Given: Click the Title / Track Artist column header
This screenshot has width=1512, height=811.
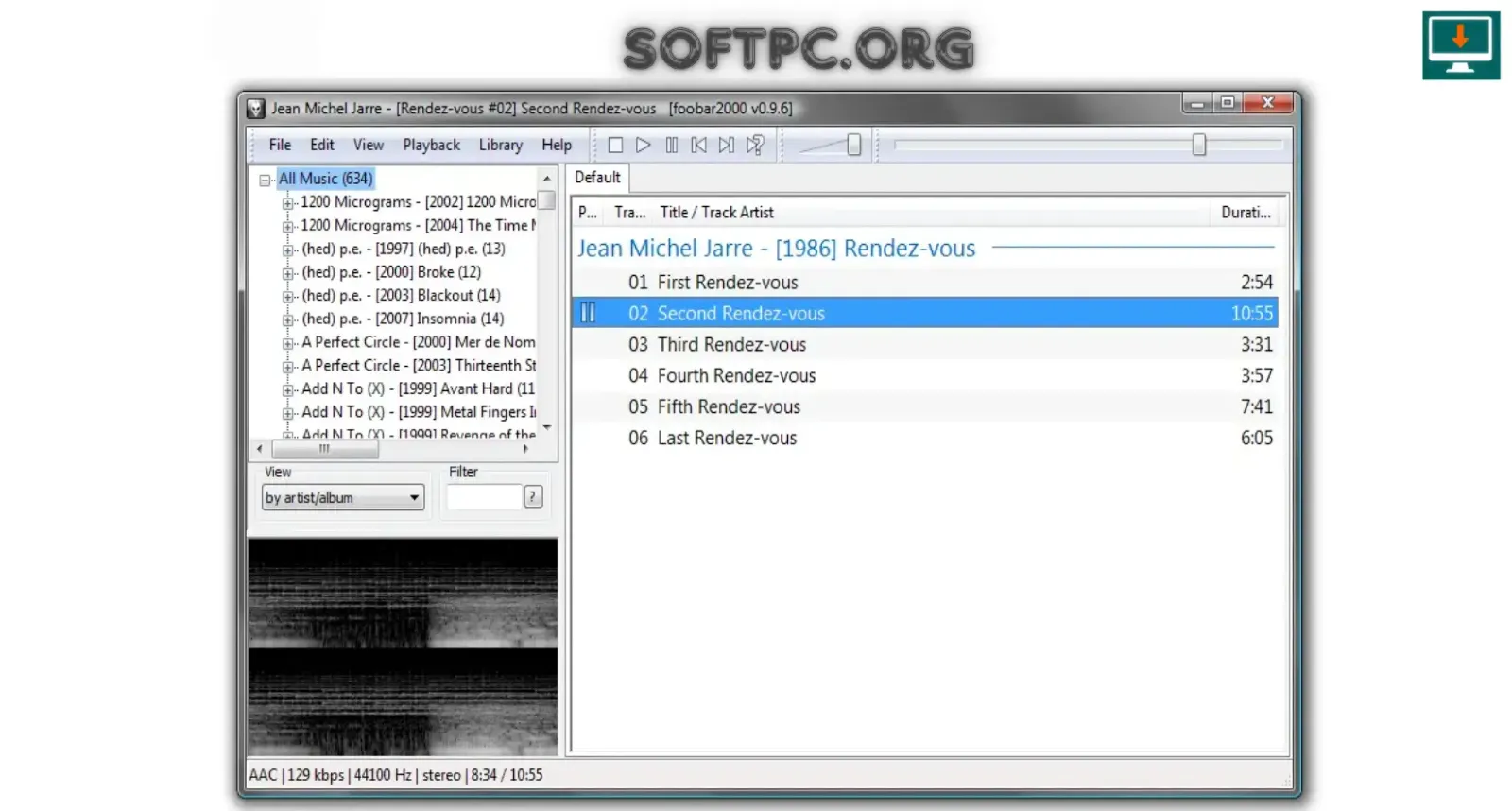Looking at the screenshot, I should click(x=931, y=213).
